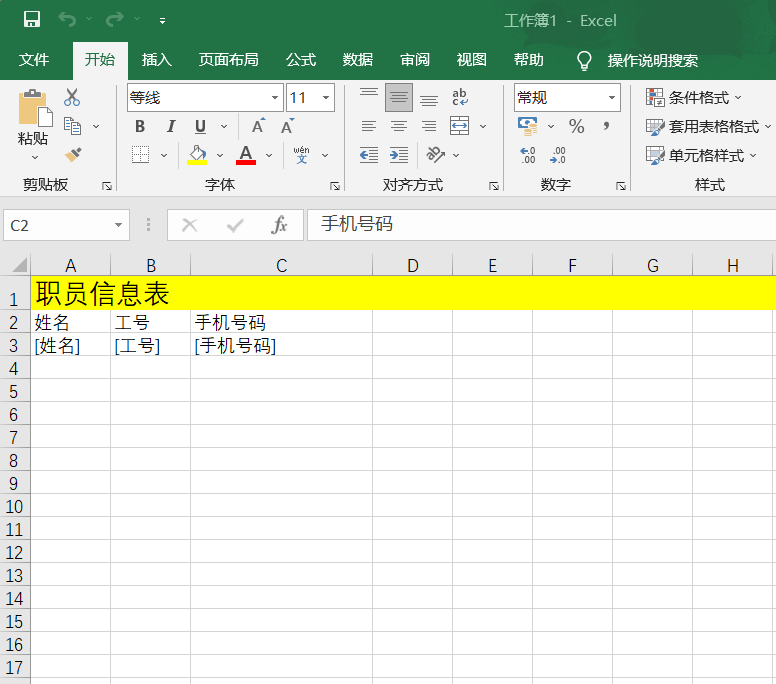Switch to the 视图 View tab
This screenshot has width=776, height=684.
click(x=472, y=60)
